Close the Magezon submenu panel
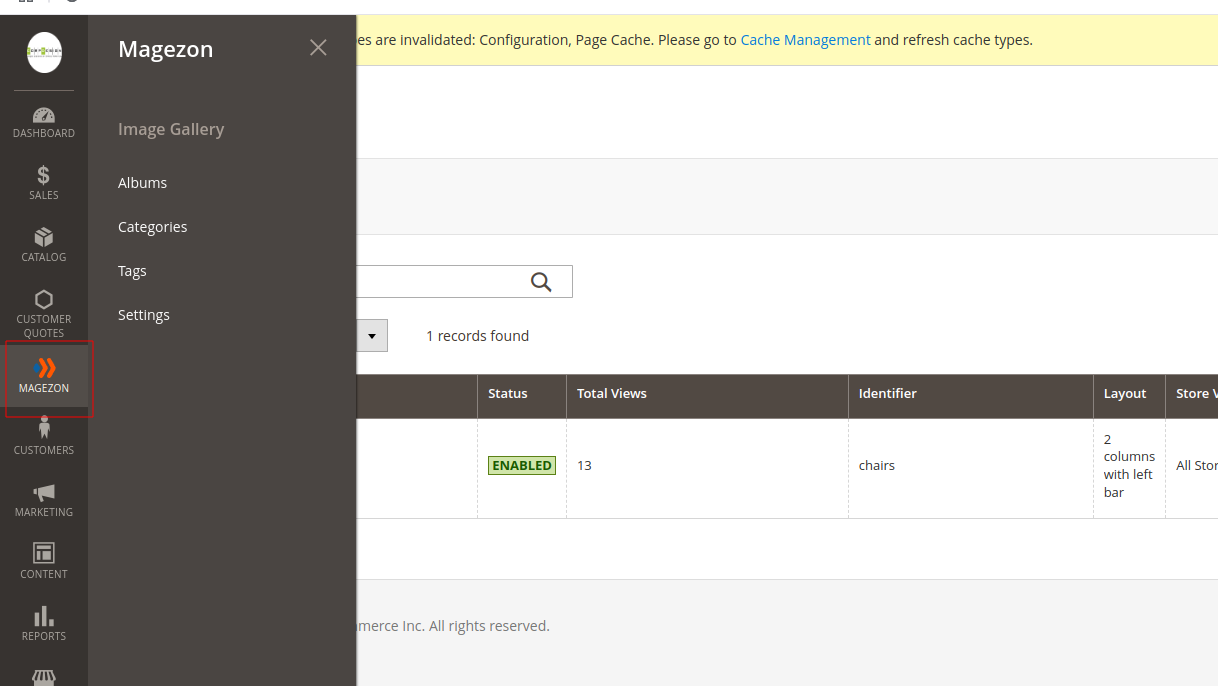 coord(318,48)
